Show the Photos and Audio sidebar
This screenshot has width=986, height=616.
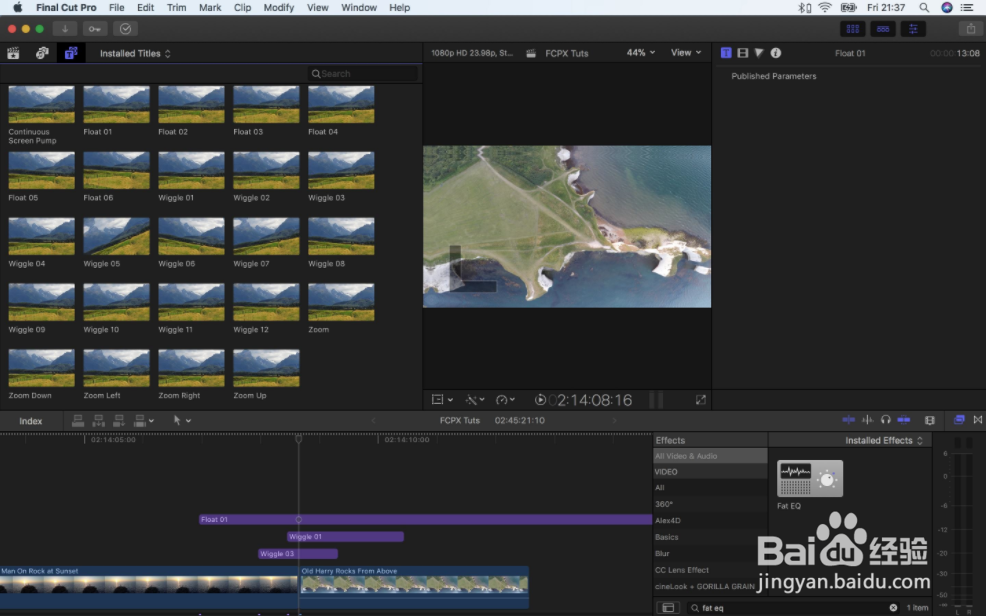pos(42,53)
